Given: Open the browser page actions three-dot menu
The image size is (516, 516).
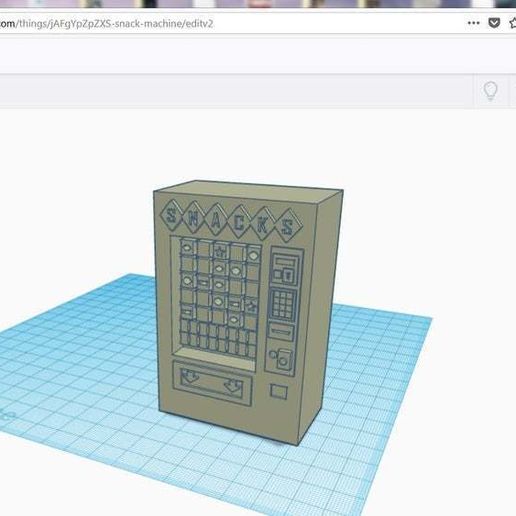Looking at the screenshot, I should (473, 23).
